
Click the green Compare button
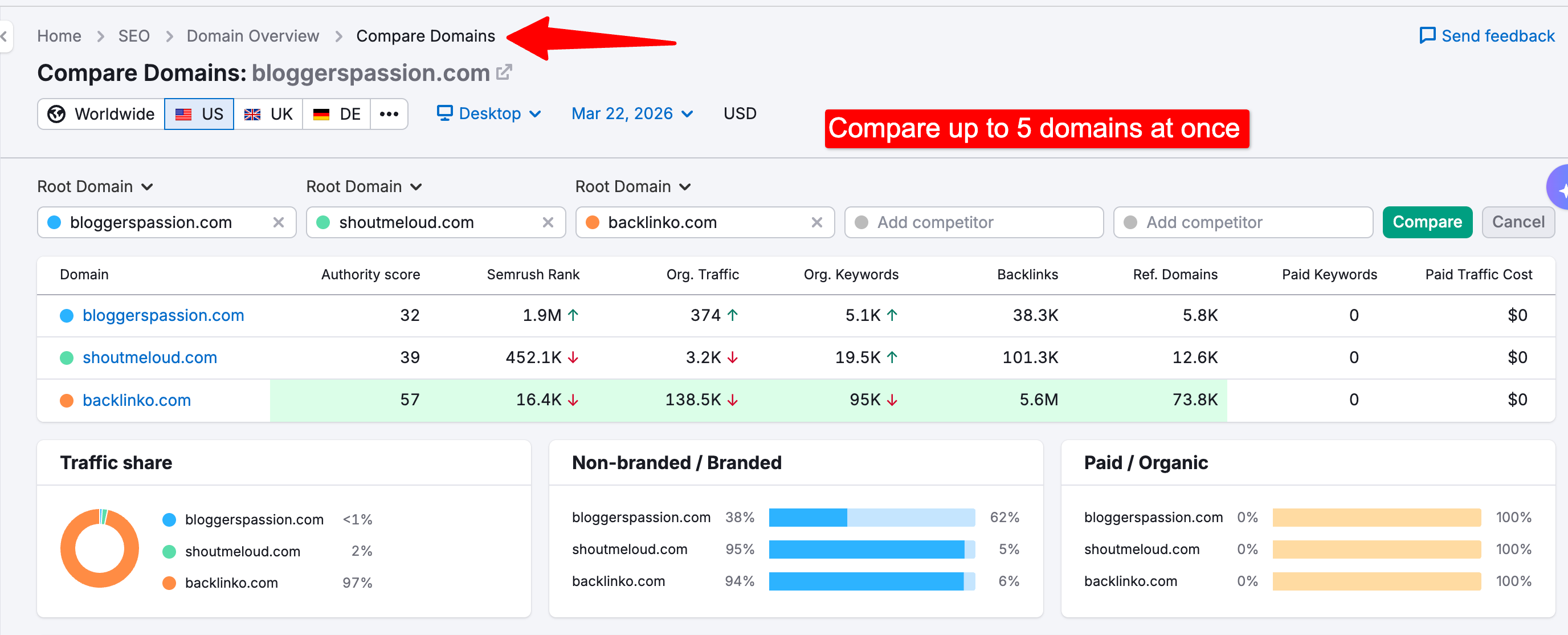click(x=1427, y=222)
